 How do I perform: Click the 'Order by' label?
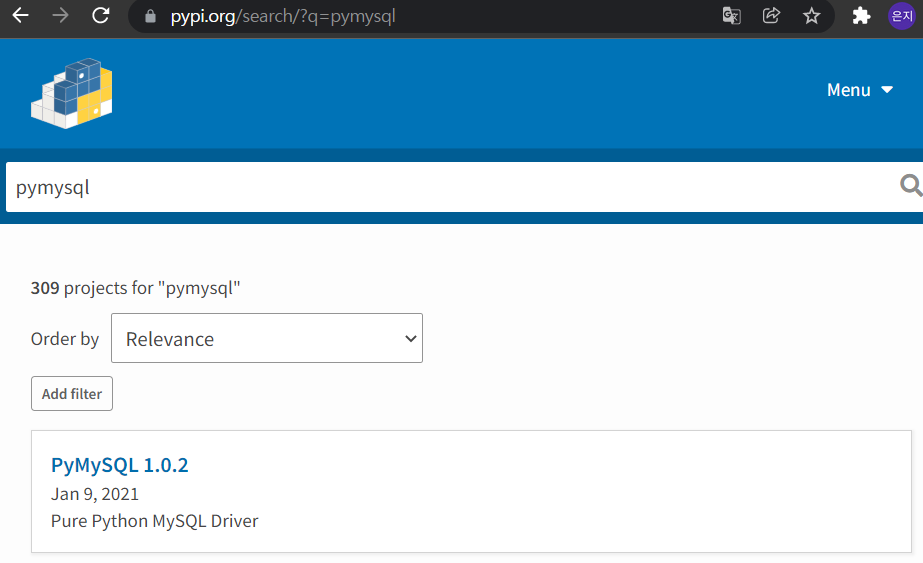point(65,339)
